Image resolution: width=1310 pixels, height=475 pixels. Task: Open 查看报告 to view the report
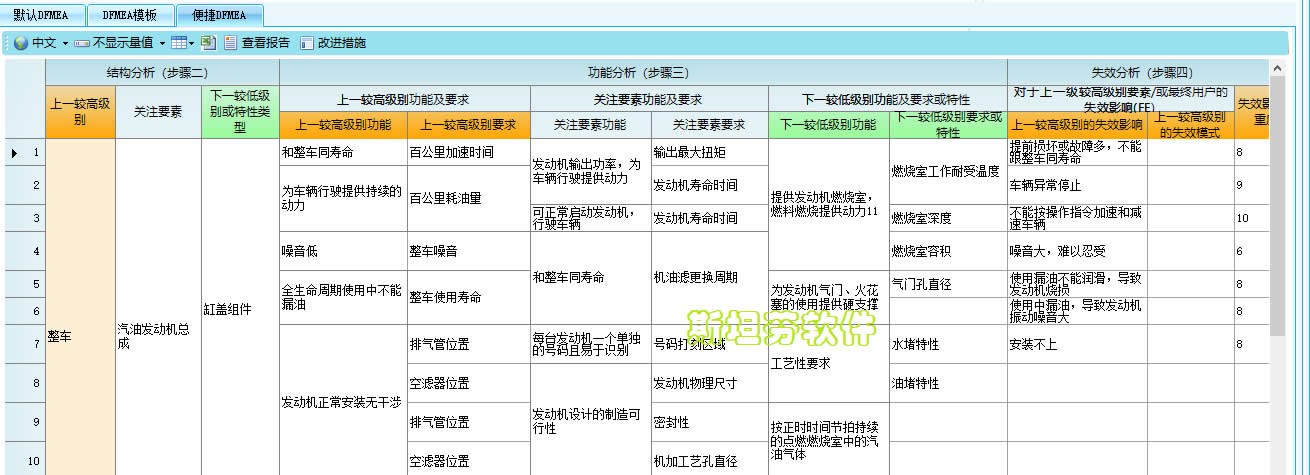(x=257, y=43)
